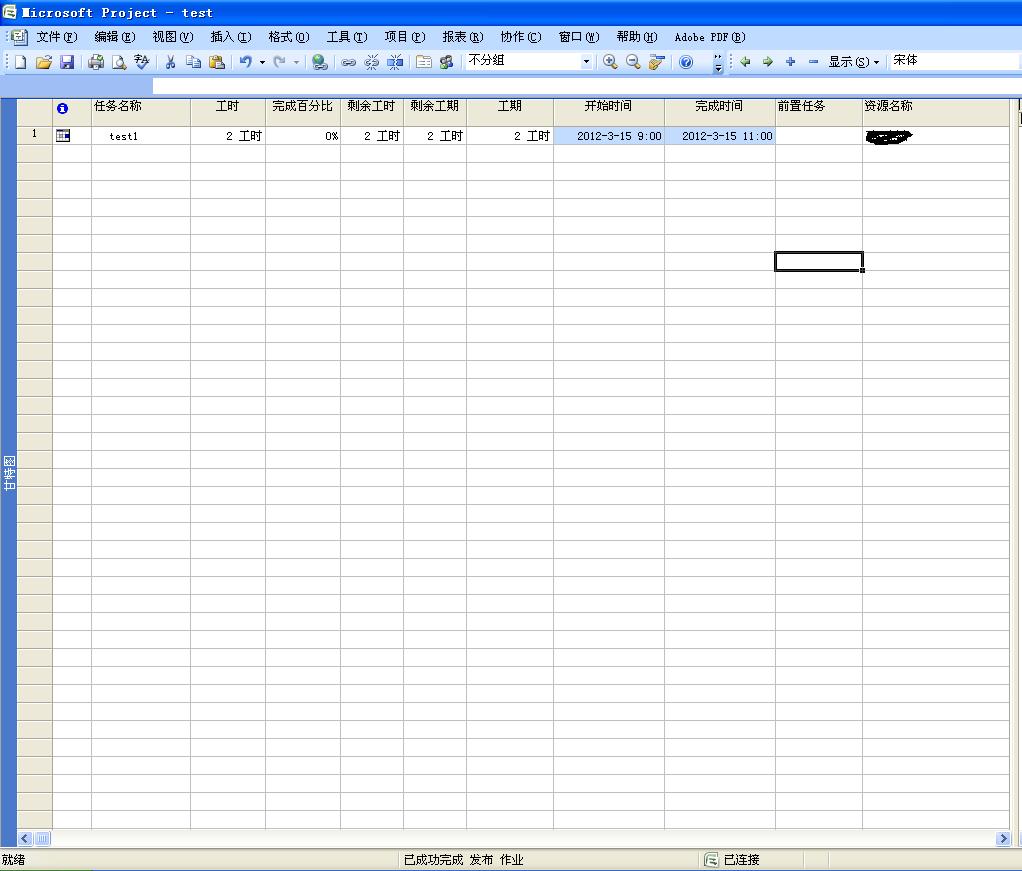Image resolution: width=1022 pixels, height=871 pixels.
Task: Click the Paste clipboard icon
Action: [x=216, y=62]
